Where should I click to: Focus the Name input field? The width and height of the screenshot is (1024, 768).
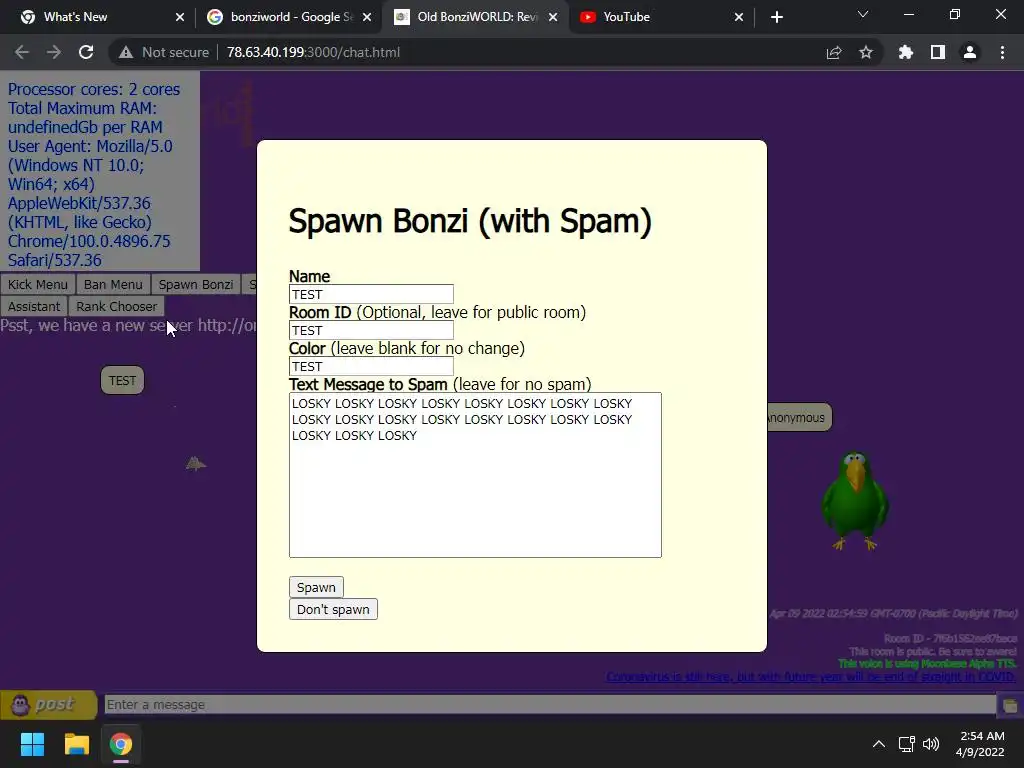pyautogui.click(x=371, y=294)
